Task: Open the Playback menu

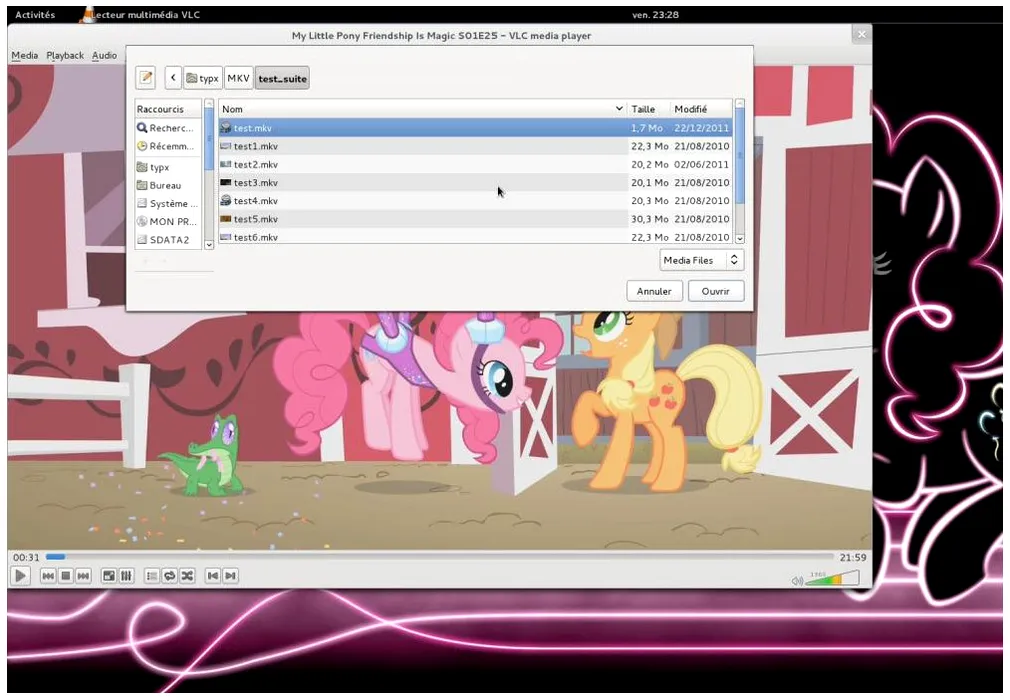Action: tap(65, 56)
